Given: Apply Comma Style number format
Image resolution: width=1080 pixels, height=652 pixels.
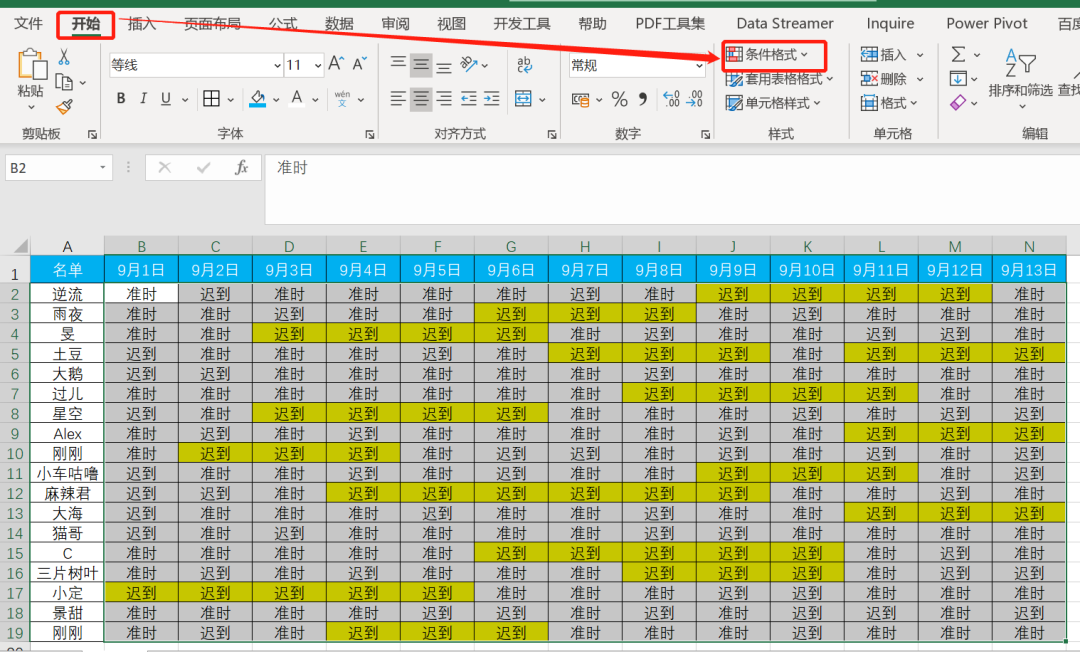Looking at the screenshot, I should 643,99.
